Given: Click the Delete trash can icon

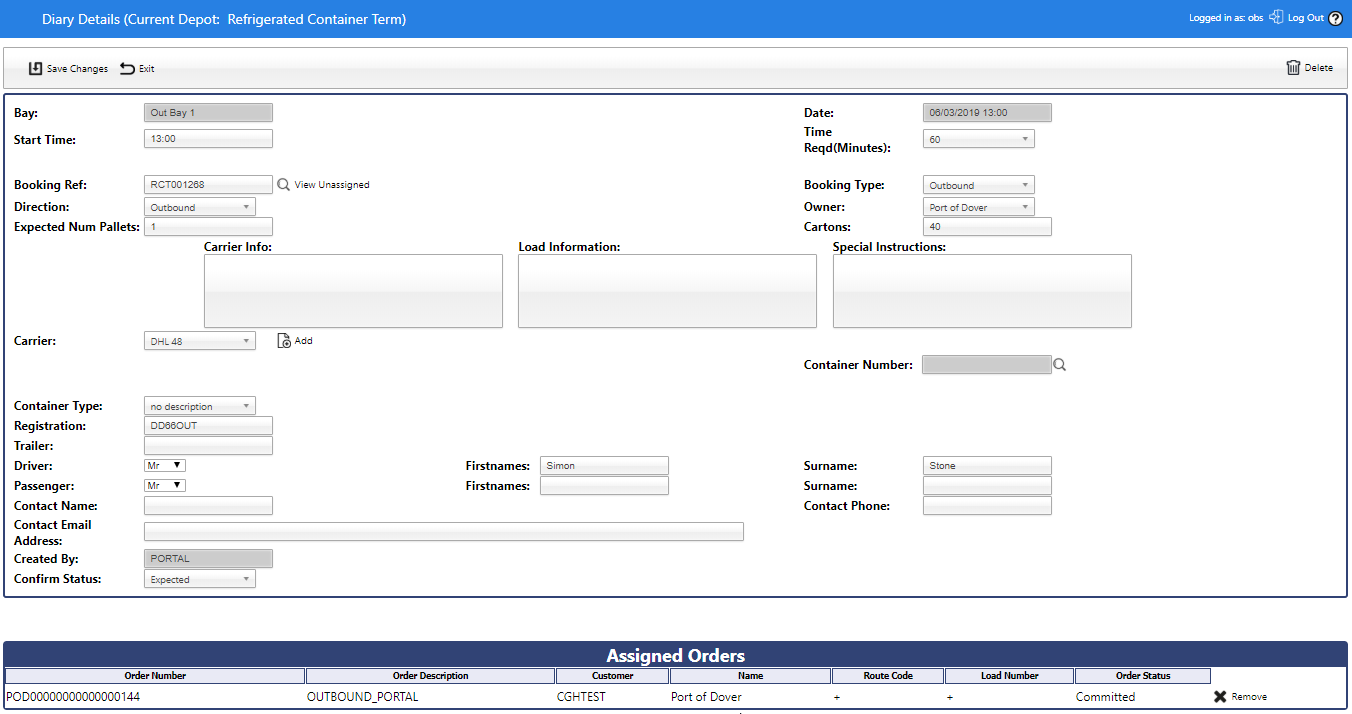Looking at the screenshot, I should [1293, 68].
